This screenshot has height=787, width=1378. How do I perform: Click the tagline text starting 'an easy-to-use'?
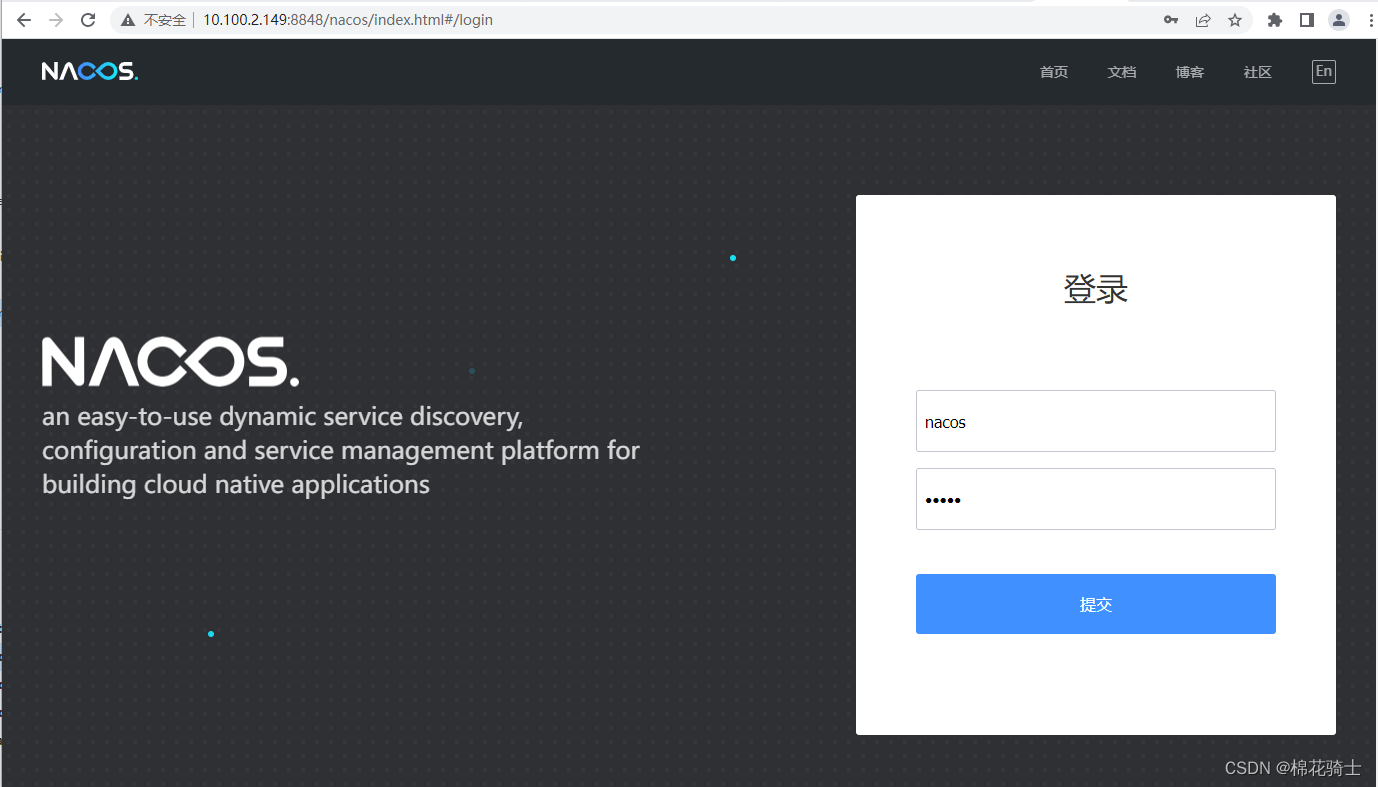pyautogui.click(x=341, y=450)
